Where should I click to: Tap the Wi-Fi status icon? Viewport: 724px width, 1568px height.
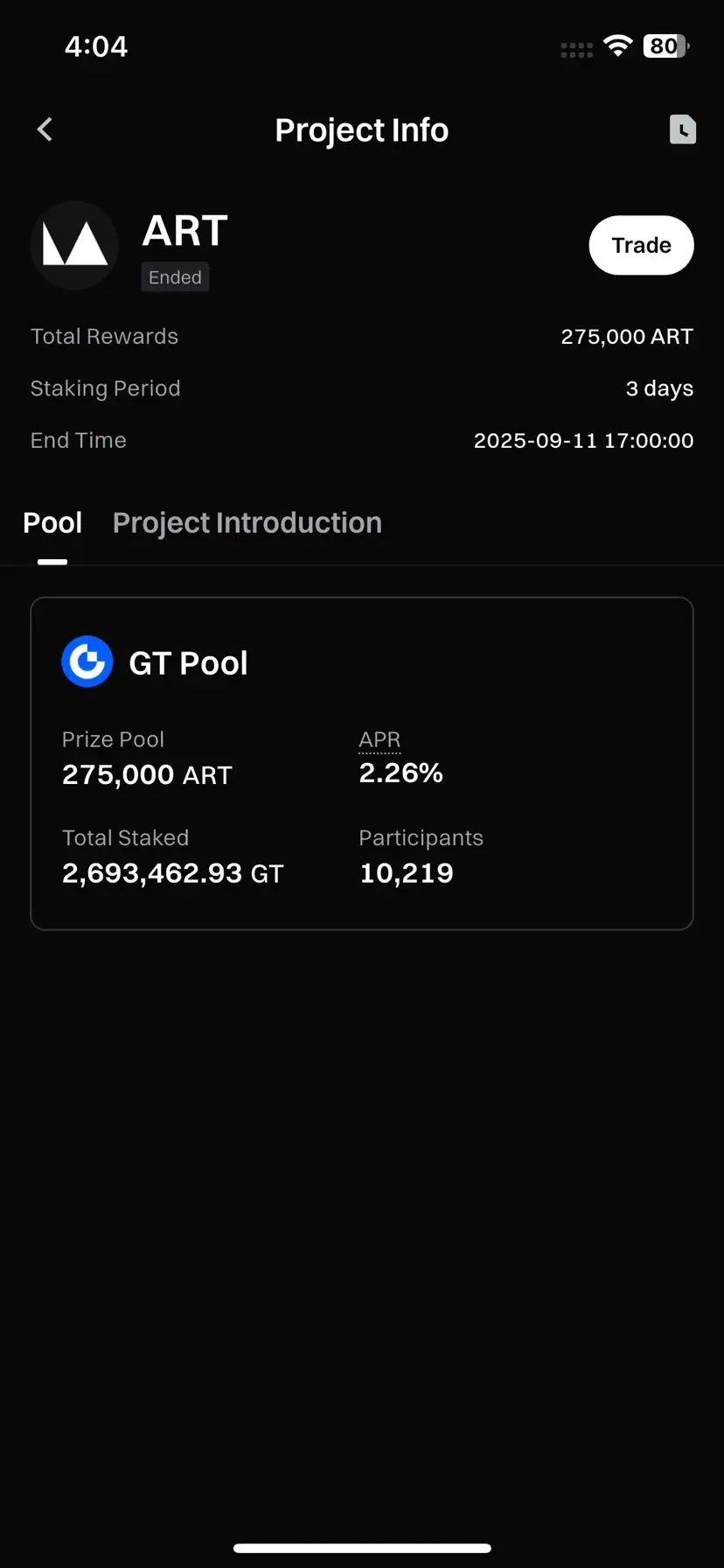[x=618, y=46]
